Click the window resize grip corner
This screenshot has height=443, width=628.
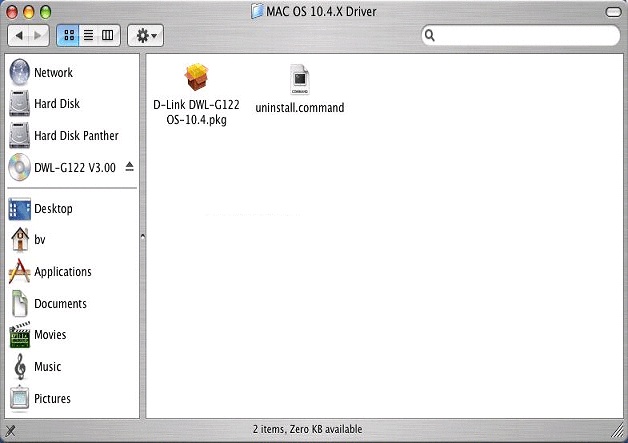(618, 431)
